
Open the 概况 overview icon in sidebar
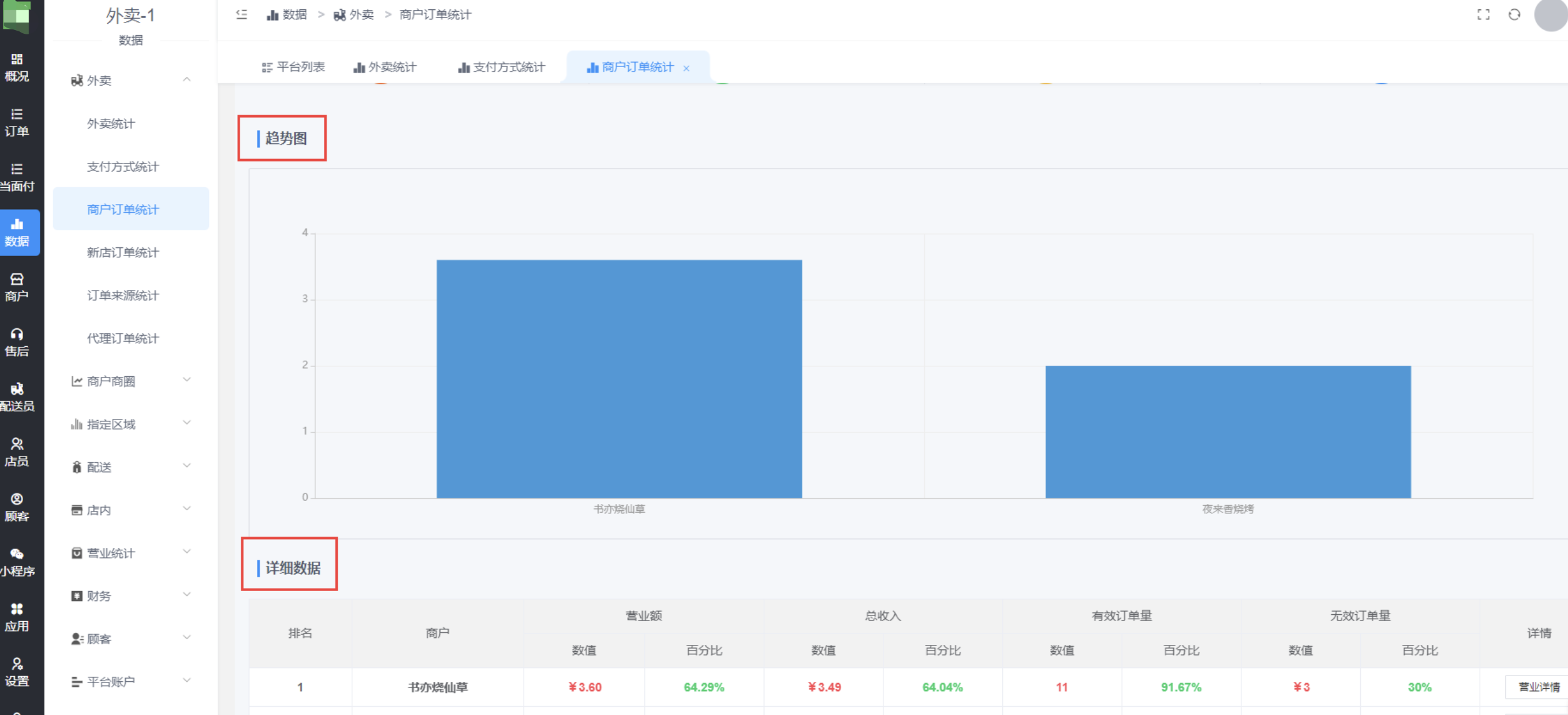coord(17,68)
